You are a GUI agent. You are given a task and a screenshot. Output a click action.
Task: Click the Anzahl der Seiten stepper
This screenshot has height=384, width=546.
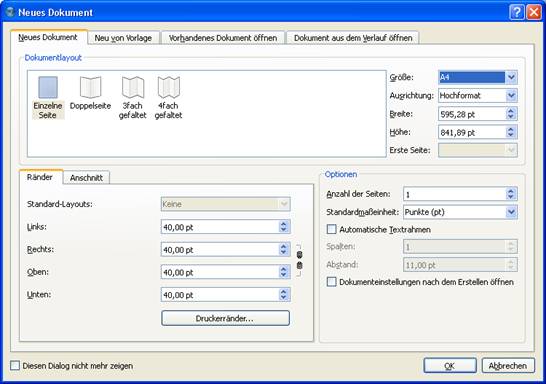point(510,194)
